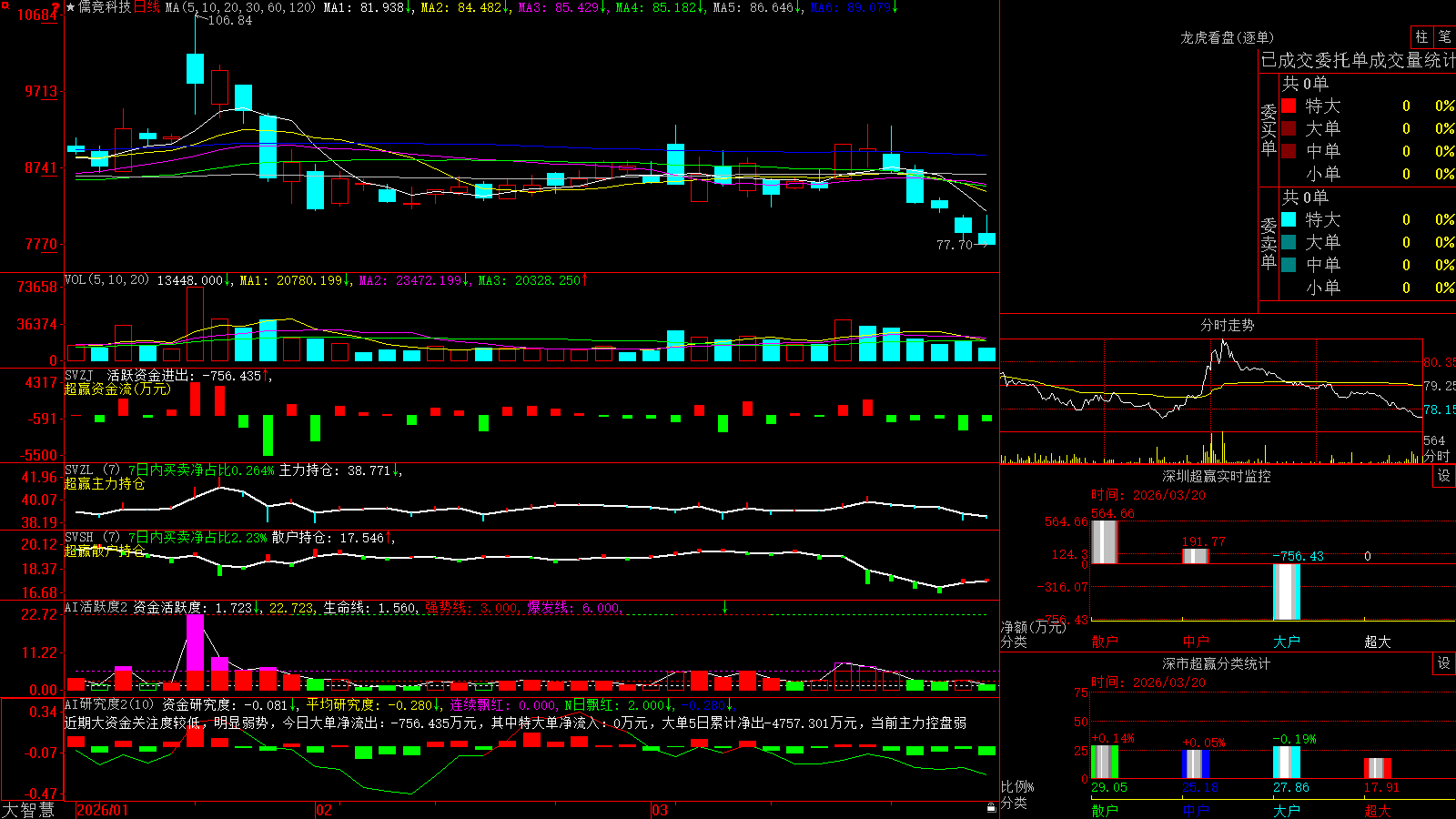
Task: Click the small red square icon in top-left corner
Action: tap(4, 5)
